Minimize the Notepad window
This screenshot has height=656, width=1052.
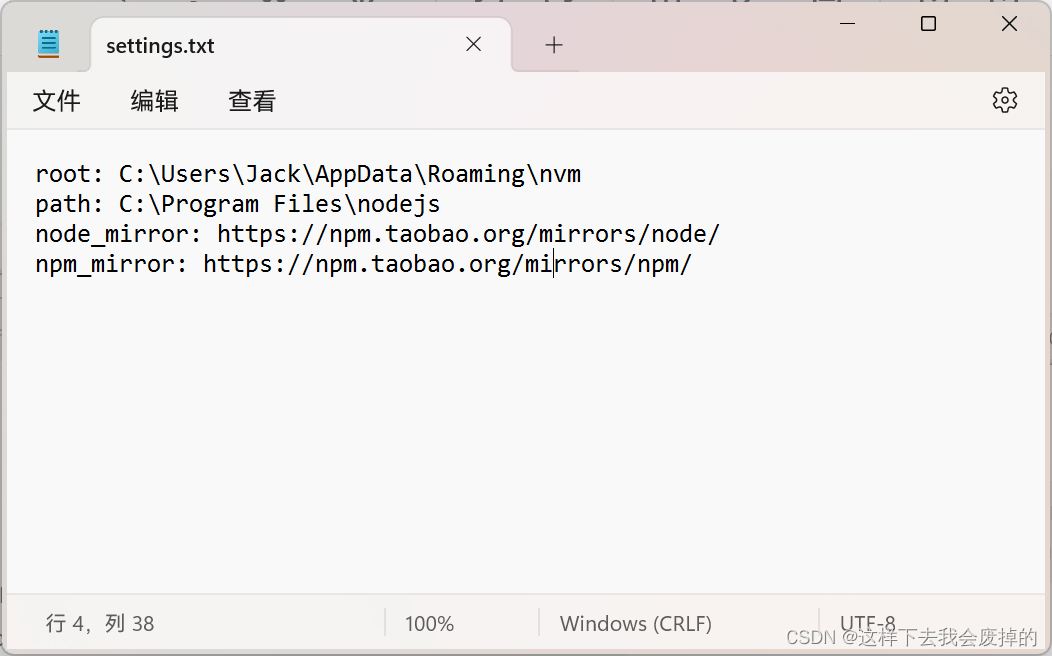847,23
